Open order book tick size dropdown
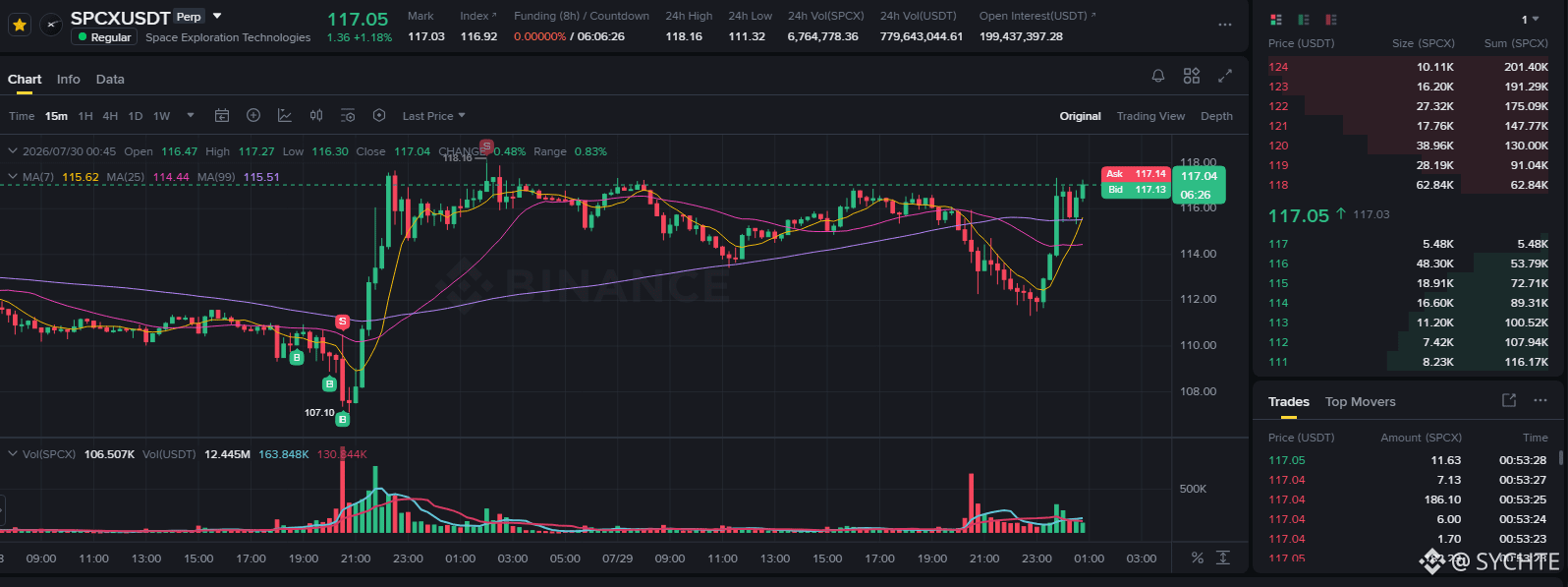The image size is (1568, 587). click(x=1531, y=20)
